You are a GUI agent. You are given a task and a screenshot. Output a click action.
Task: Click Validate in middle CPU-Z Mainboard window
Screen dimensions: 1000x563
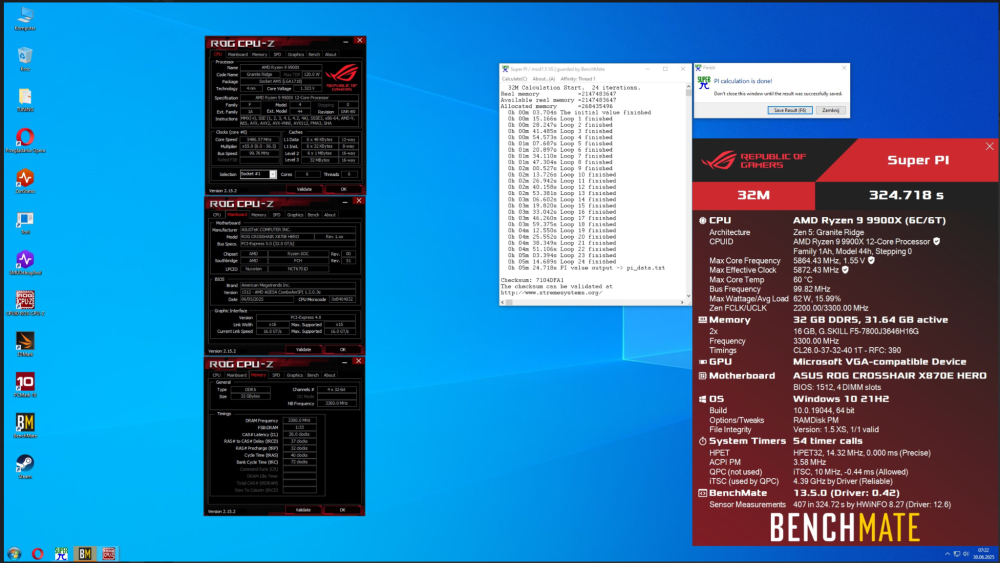pos(304,349)
